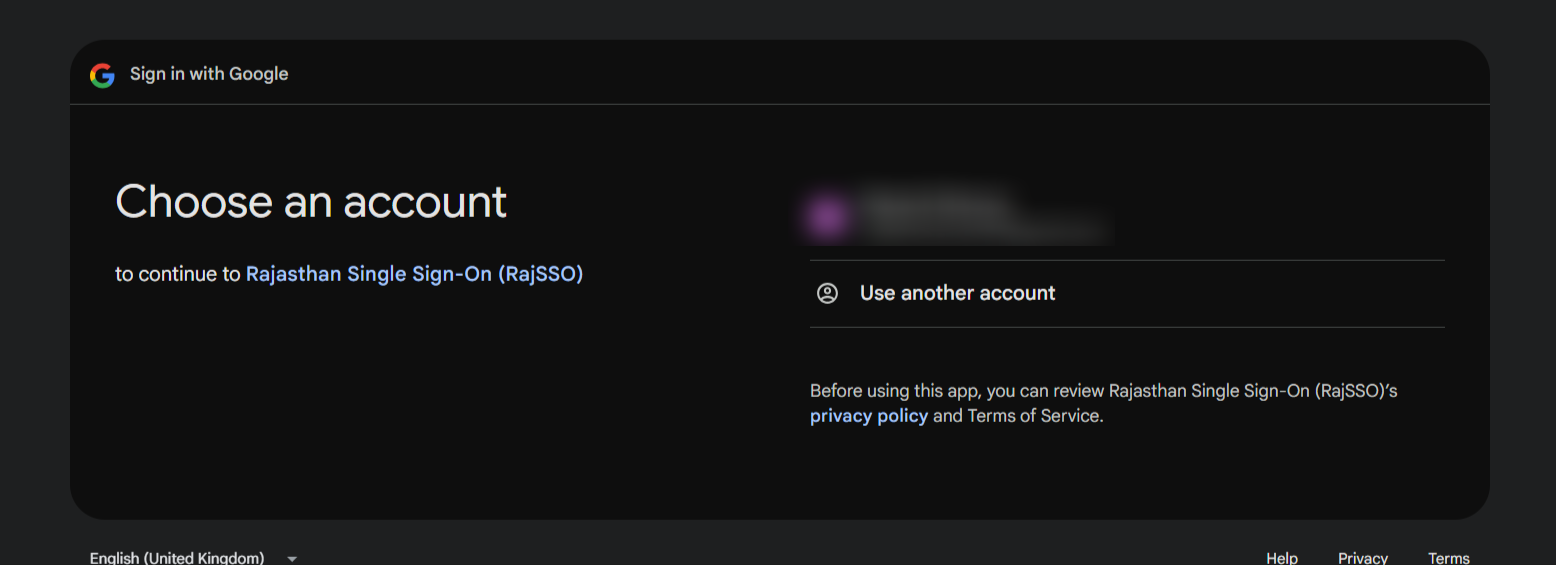Select the blurred account name entry
The image size is (1556, 565).
tap(935, 203)
